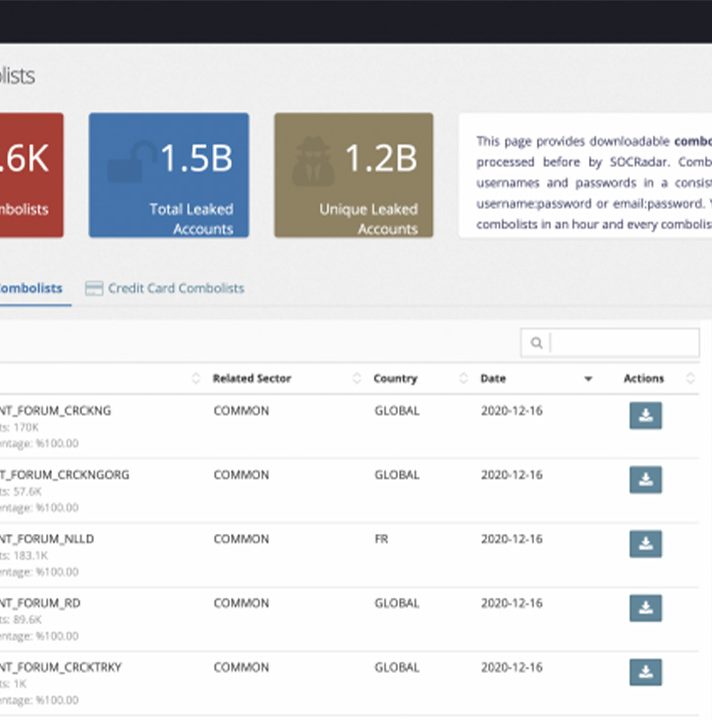The image size is (712, 720).
Task: Click the search magnifier icon
Action: pyautogui.click(x=536, y=343)
